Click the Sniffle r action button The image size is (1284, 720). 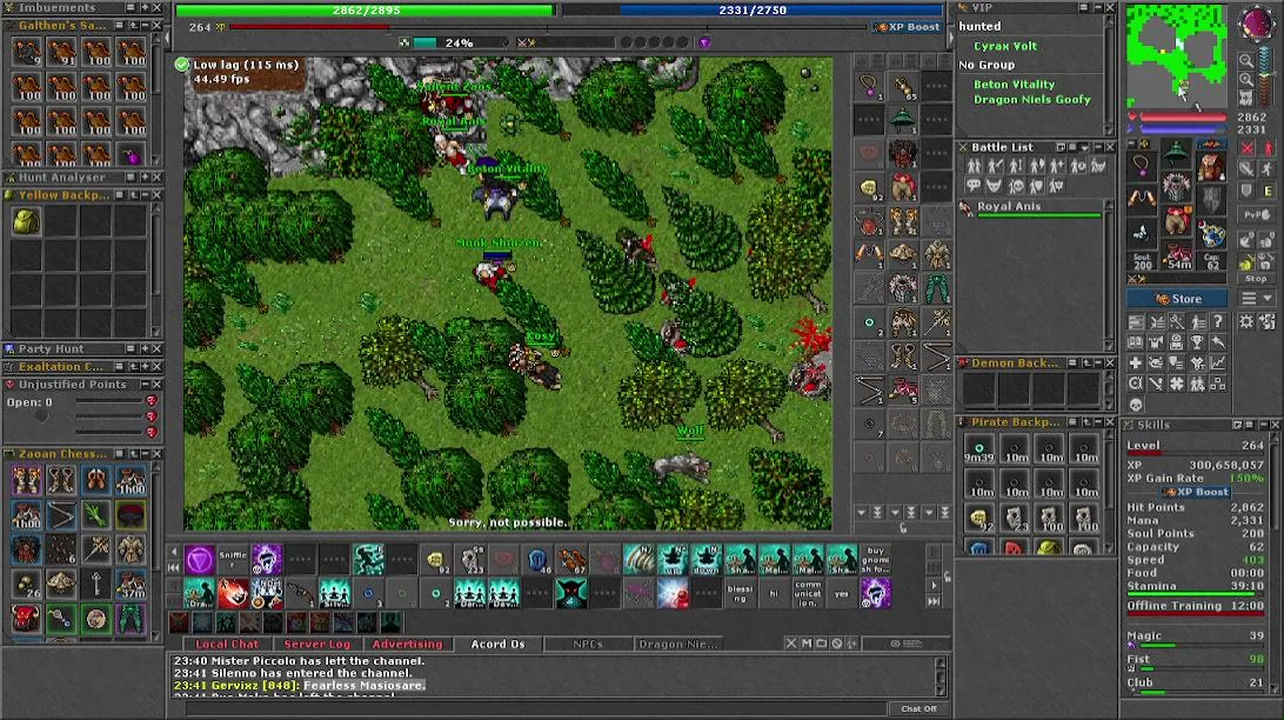click(233, 559)
